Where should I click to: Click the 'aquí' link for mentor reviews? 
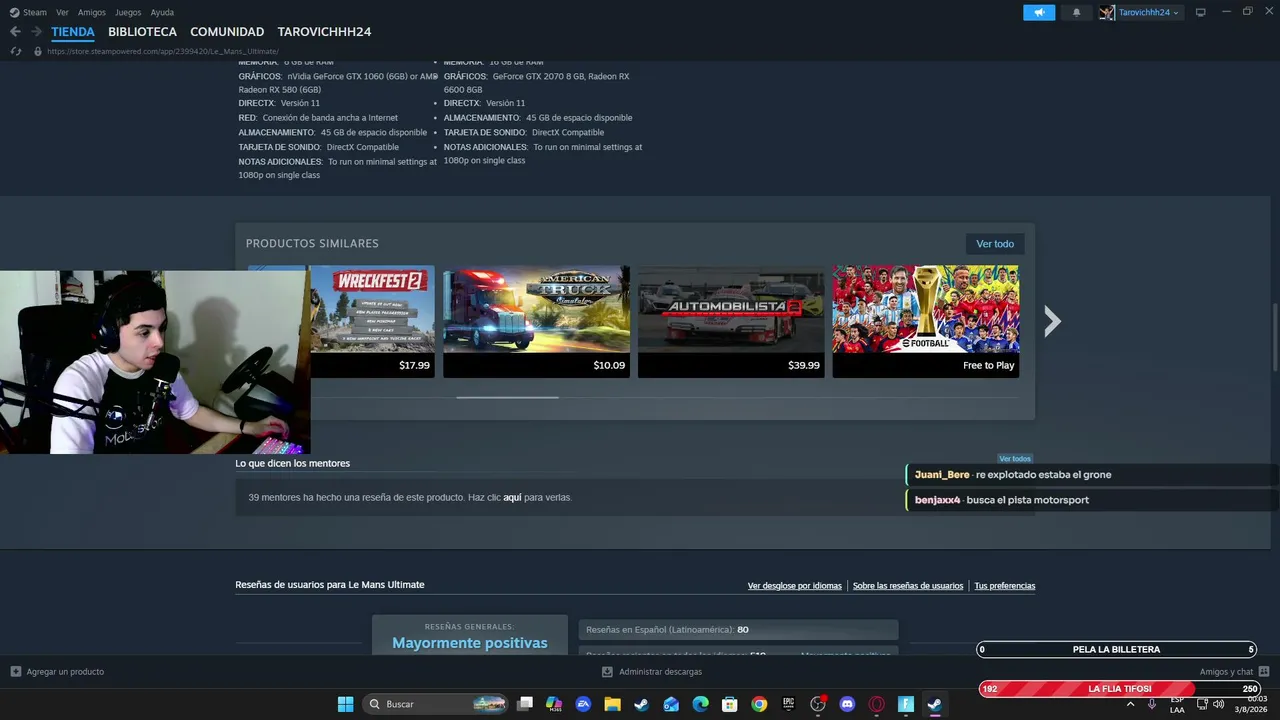point(512,497)
